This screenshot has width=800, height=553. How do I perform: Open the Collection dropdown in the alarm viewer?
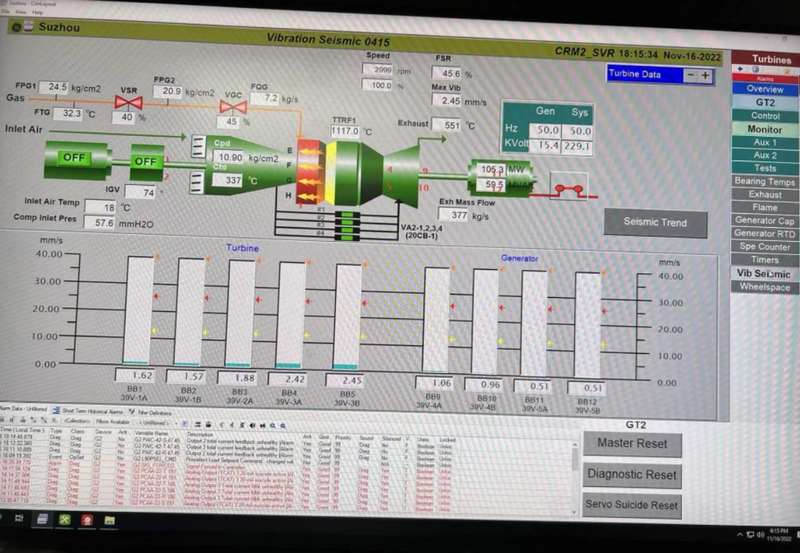pyautogui.click(x=76, y=423)
